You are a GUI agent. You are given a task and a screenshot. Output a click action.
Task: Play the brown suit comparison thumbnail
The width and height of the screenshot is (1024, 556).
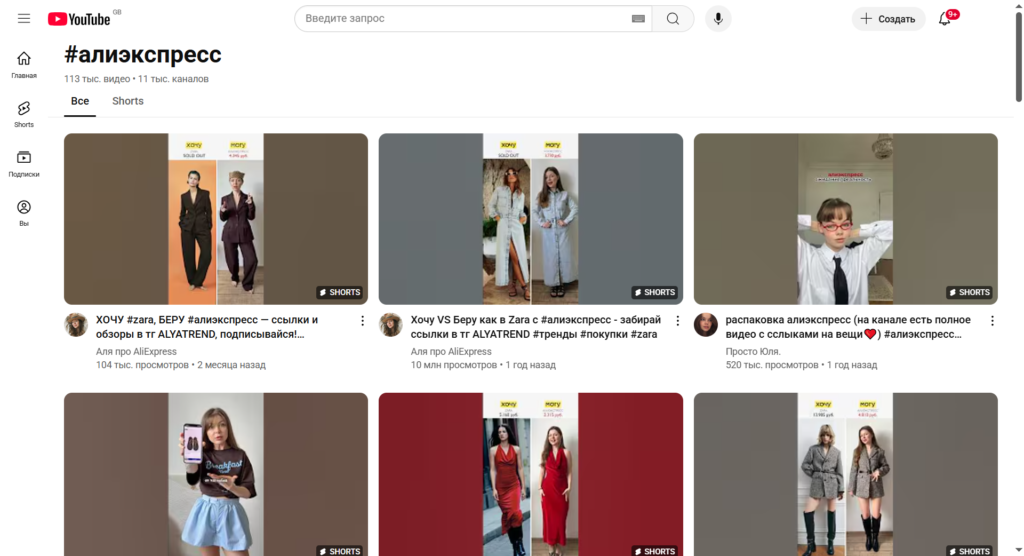(x=216, y=219)
